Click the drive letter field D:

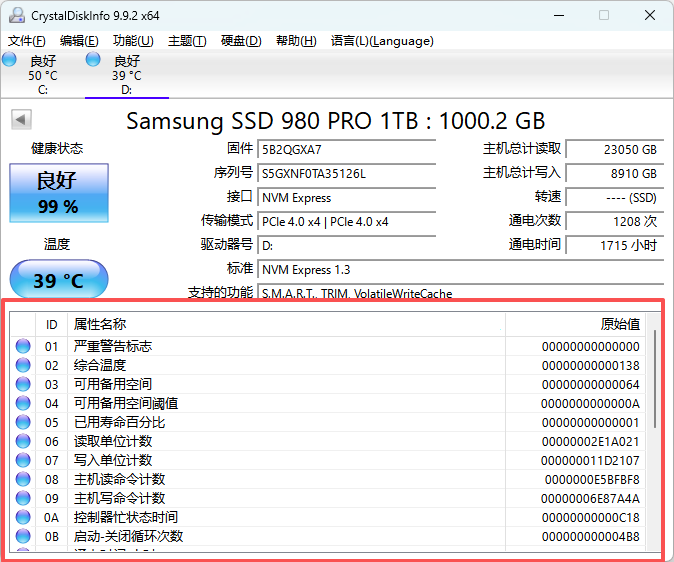pyautogui.click(x=346, y=246)
